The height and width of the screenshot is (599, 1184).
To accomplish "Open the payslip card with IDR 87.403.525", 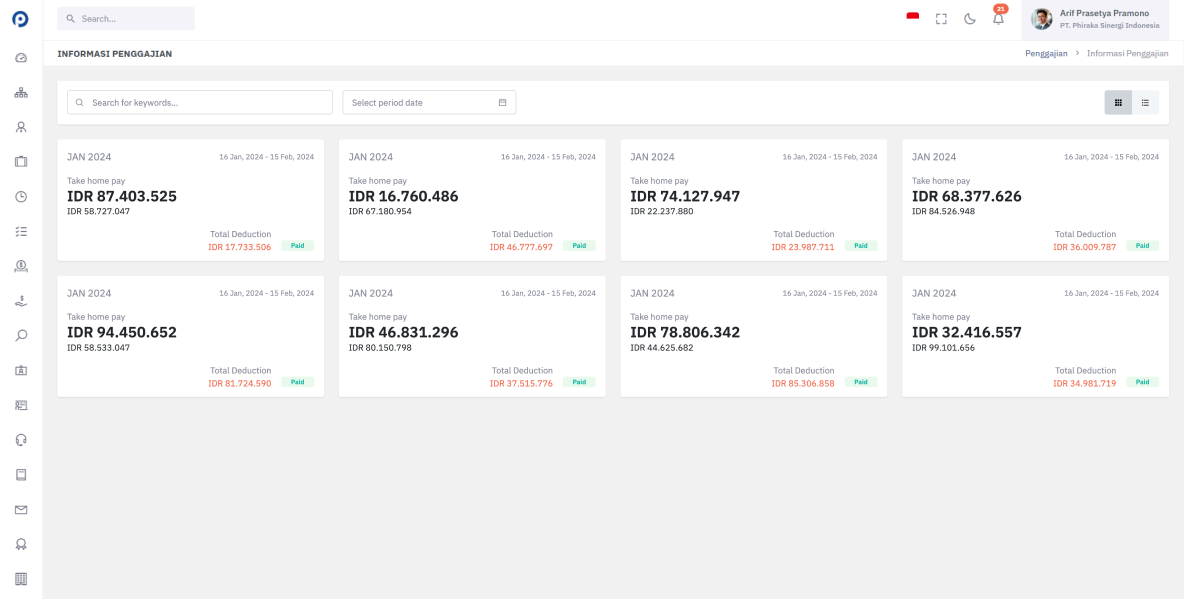I will 190,200.
